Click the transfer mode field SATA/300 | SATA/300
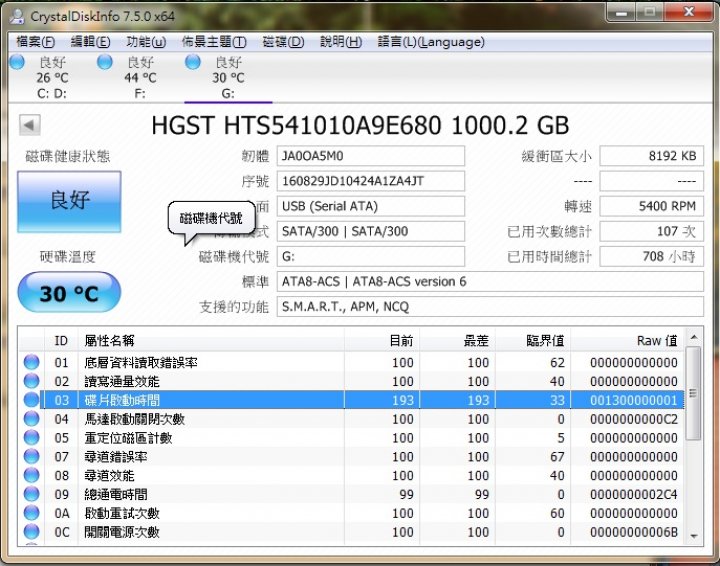This screenshot has height=566, width=720. click(x=371, y=231)
